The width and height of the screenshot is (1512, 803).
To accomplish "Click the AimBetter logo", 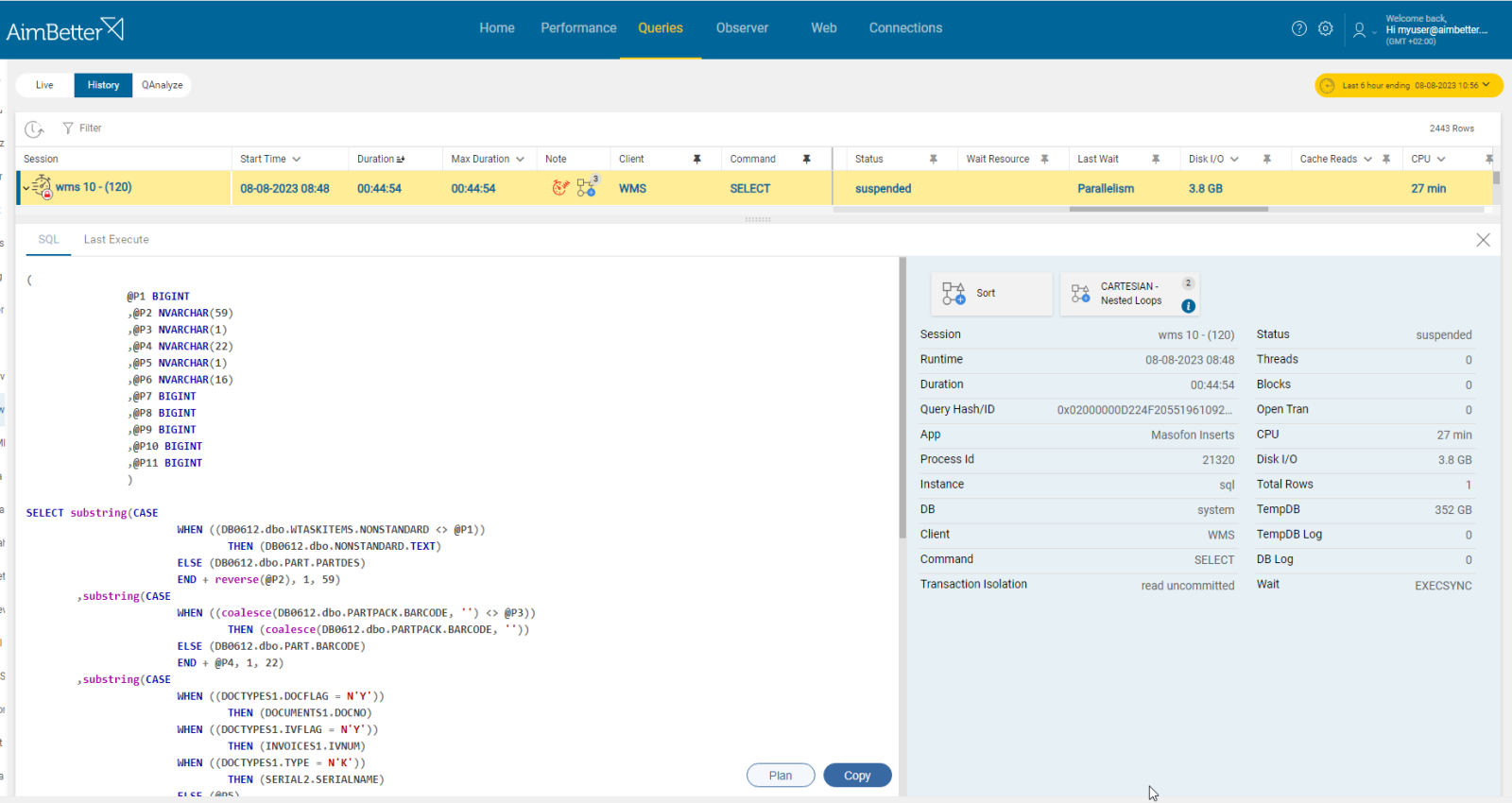I will click(x=64, y=29).
